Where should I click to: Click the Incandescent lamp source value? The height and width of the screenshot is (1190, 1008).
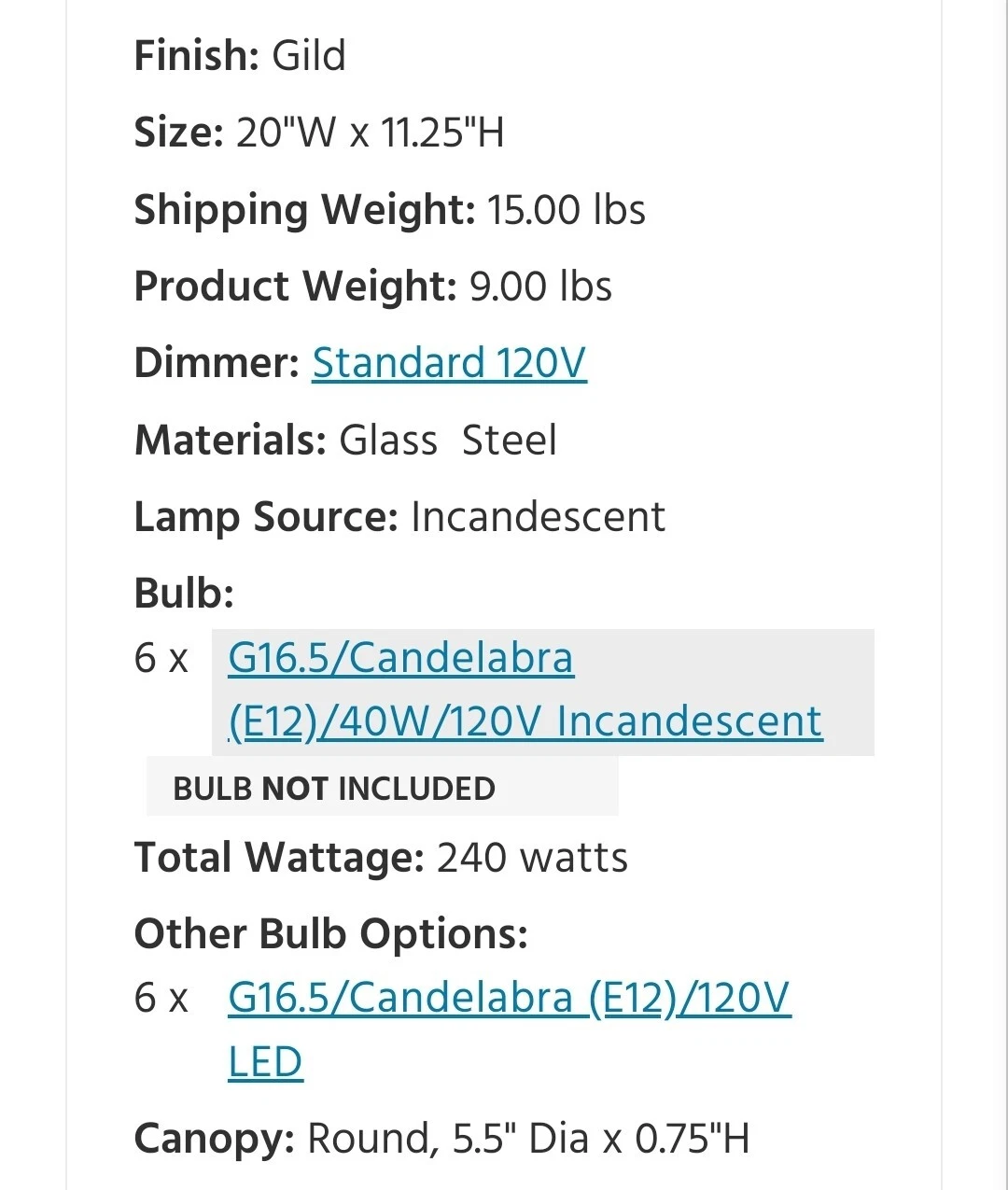point(538,517)
